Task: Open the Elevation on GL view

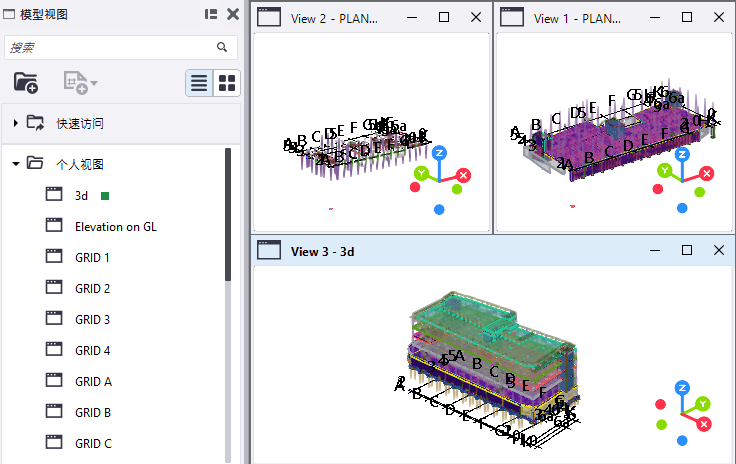Action: [115, 227]
